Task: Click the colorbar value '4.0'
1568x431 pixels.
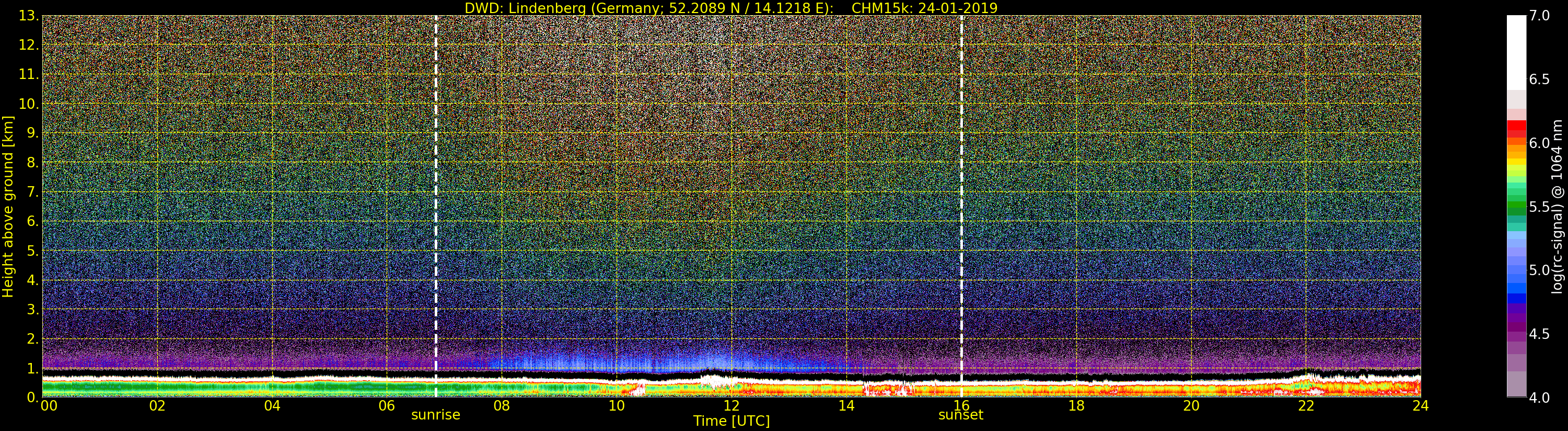Action: click(1539, 398)
